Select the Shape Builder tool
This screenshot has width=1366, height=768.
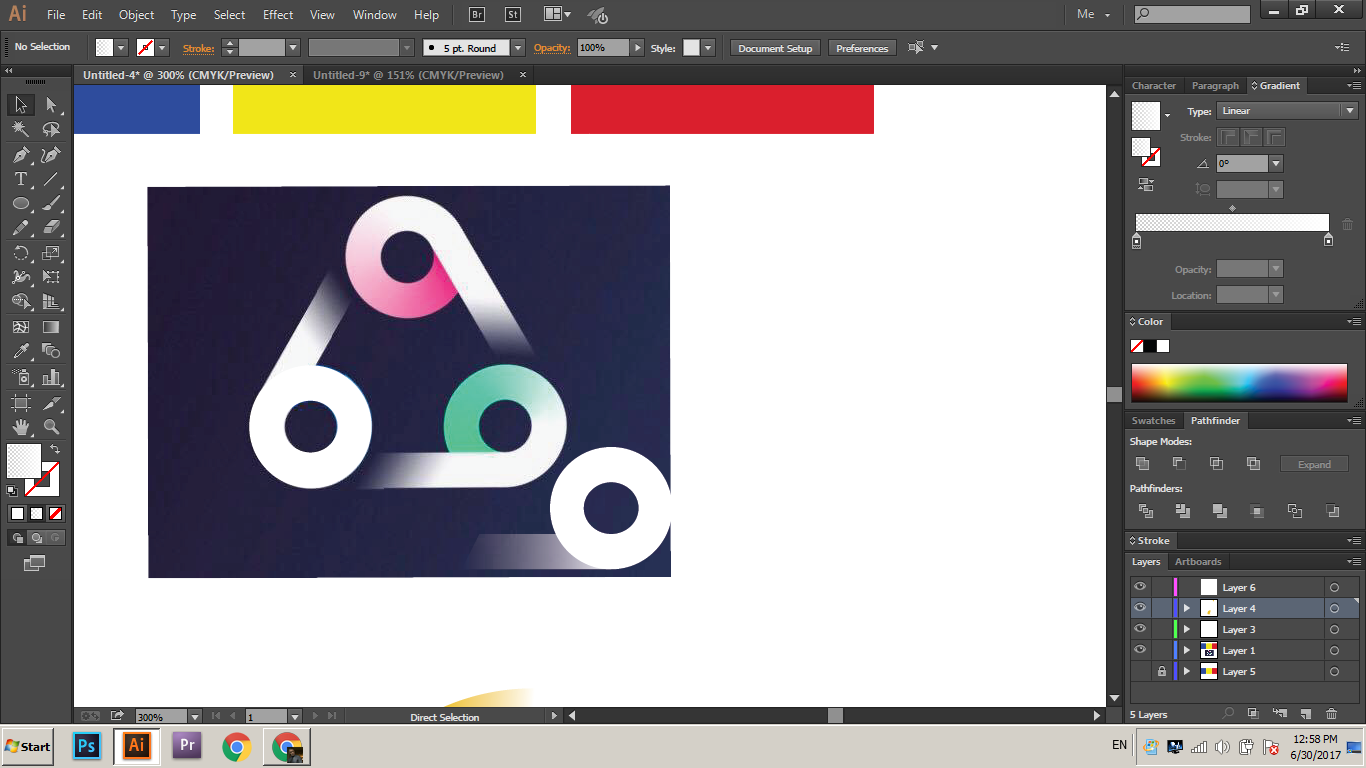click(21, 302)
